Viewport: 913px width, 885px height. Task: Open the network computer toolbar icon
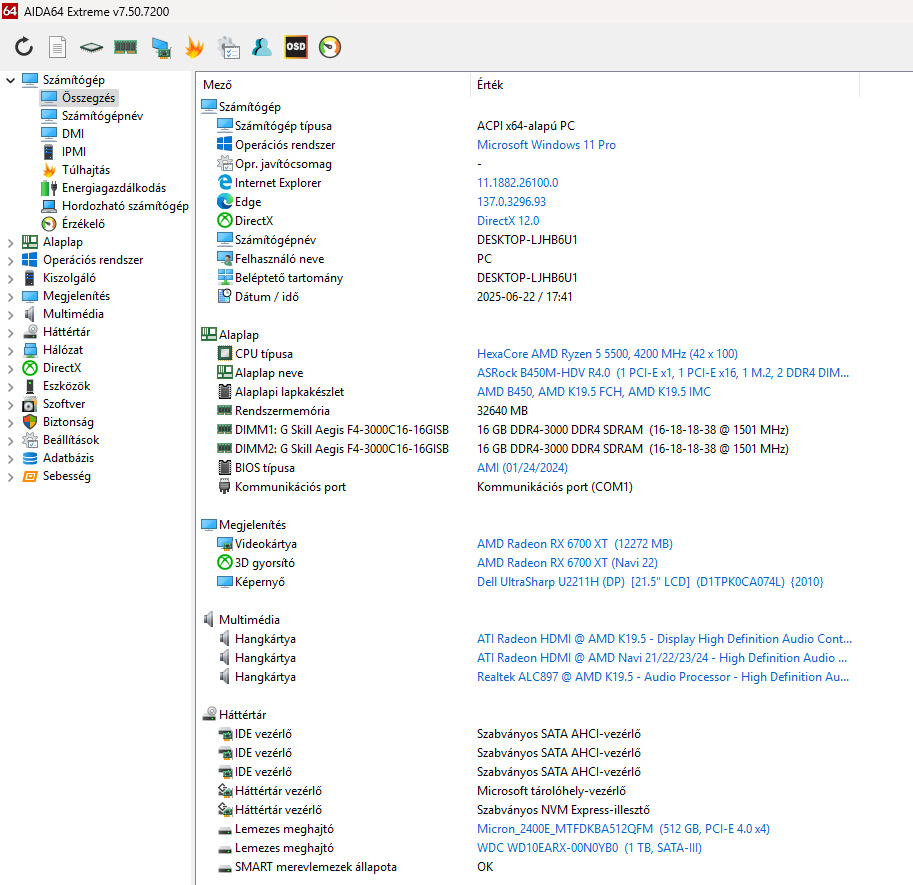[x=161, y=48]
